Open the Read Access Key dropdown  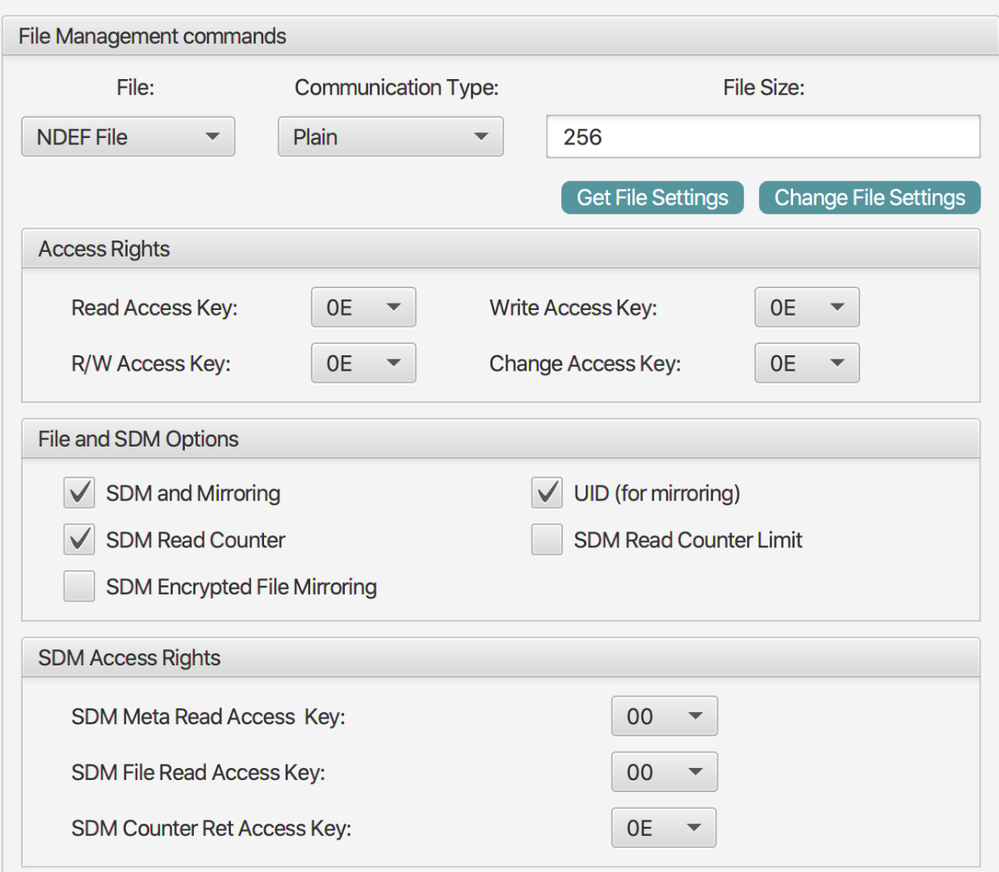pyautogui.click(x=363, y=308)
